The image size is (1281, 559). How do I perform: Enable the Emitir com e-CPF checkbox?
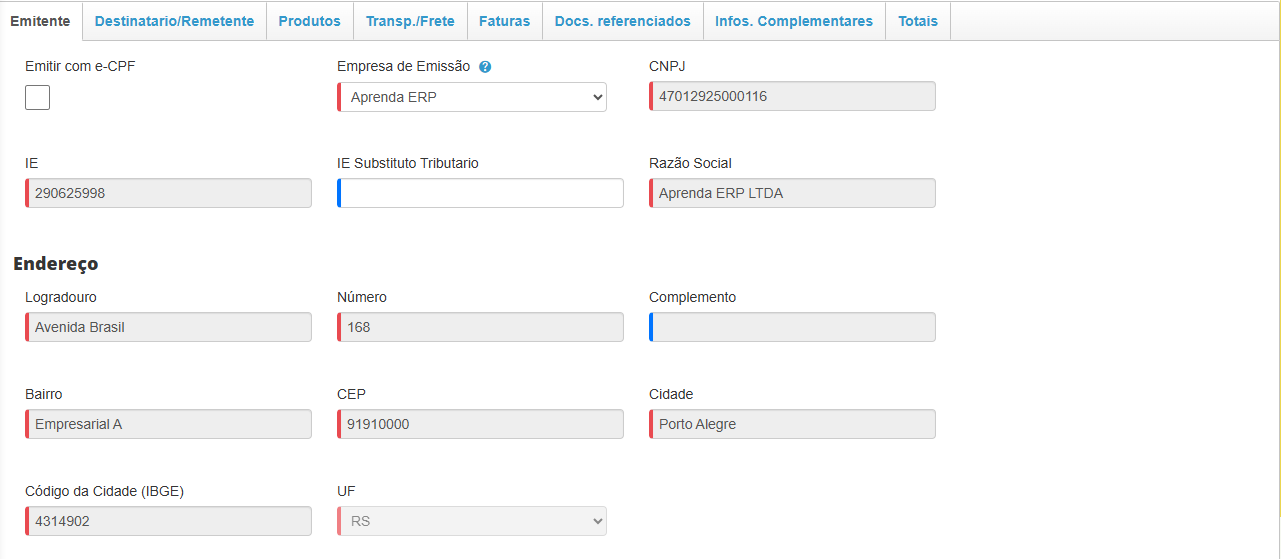coord(37,97)
